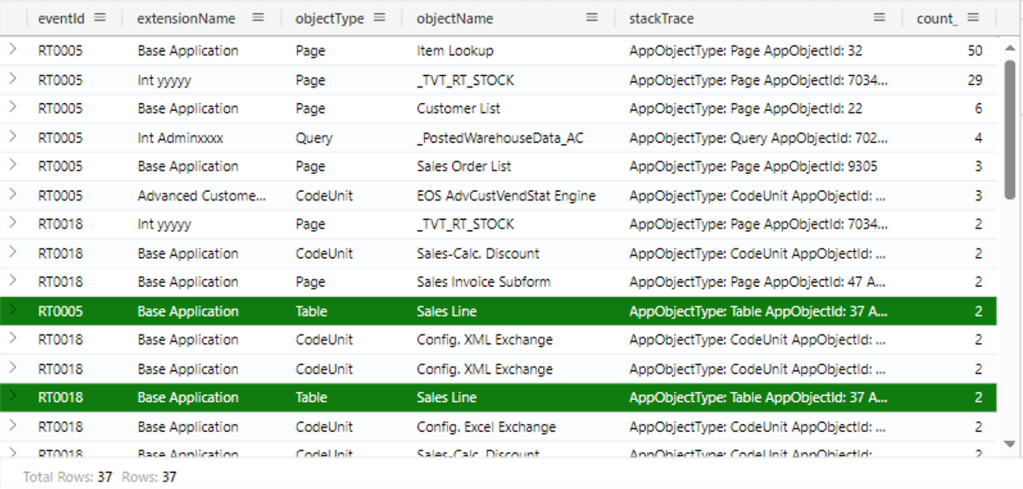Select the Sales Invoice Subform cell
The height and width of the screenshot is (489, 1023).
point(483,282)
